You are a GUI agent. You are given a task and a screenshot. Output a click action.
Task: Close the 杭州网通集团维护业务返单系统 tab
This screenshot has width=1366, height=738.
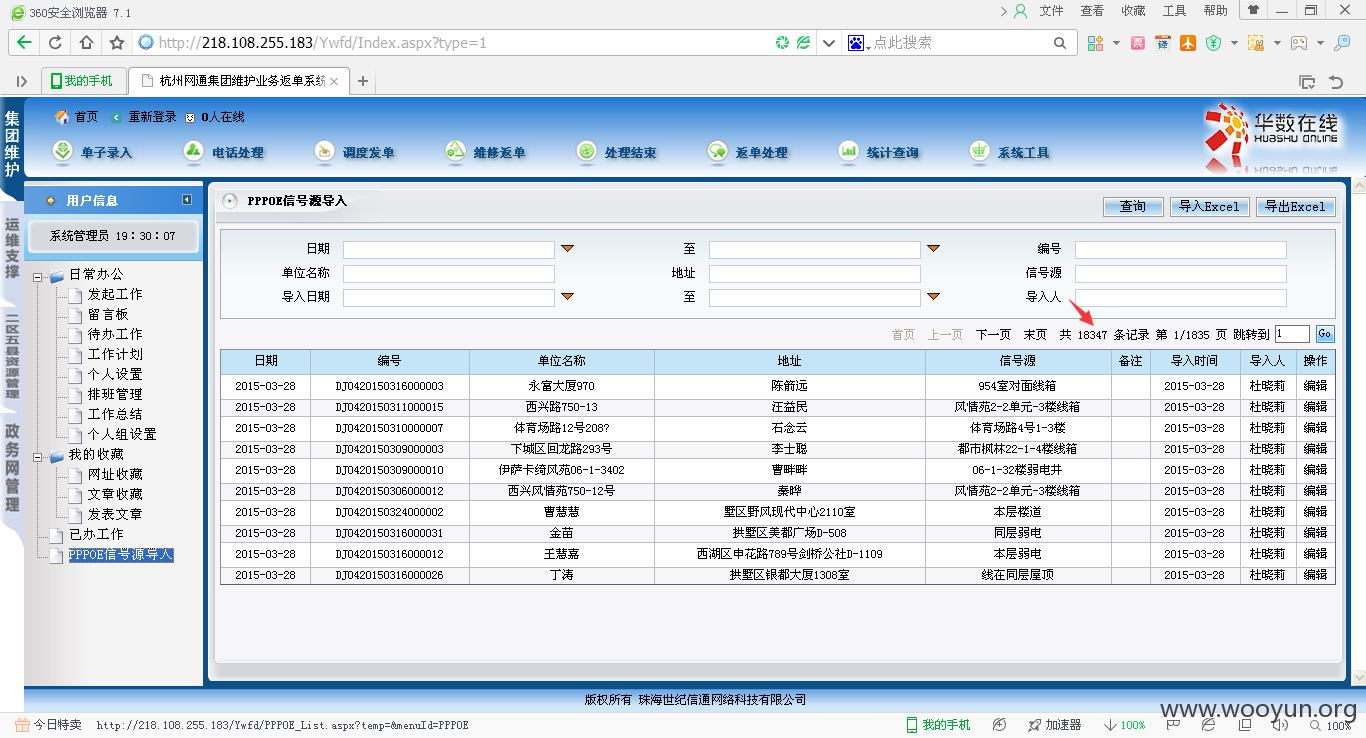[x=334, y=81]
